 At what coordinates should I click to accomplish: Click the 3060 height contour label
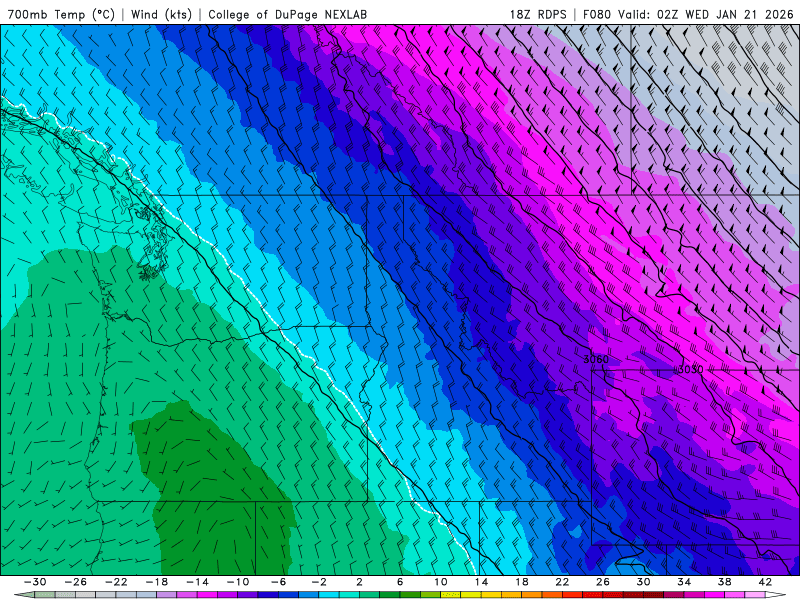coord(596,359)
